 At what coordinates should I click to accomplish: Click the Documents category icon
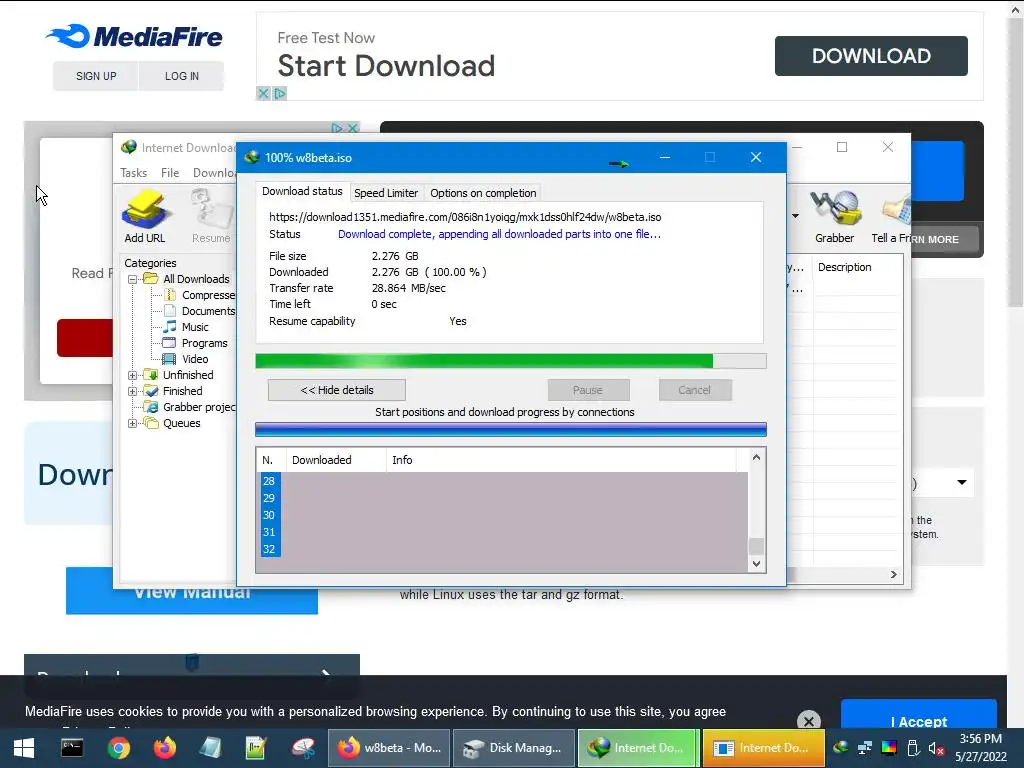tap(170, 311)
